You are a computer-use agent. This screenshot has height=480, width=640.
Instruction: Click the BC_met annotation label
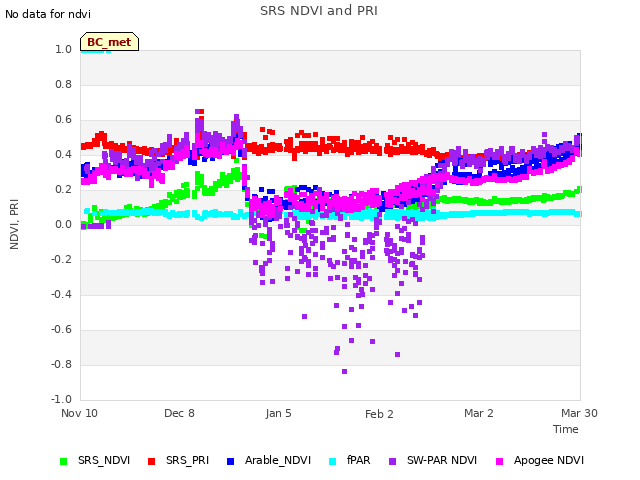(109, 42)
